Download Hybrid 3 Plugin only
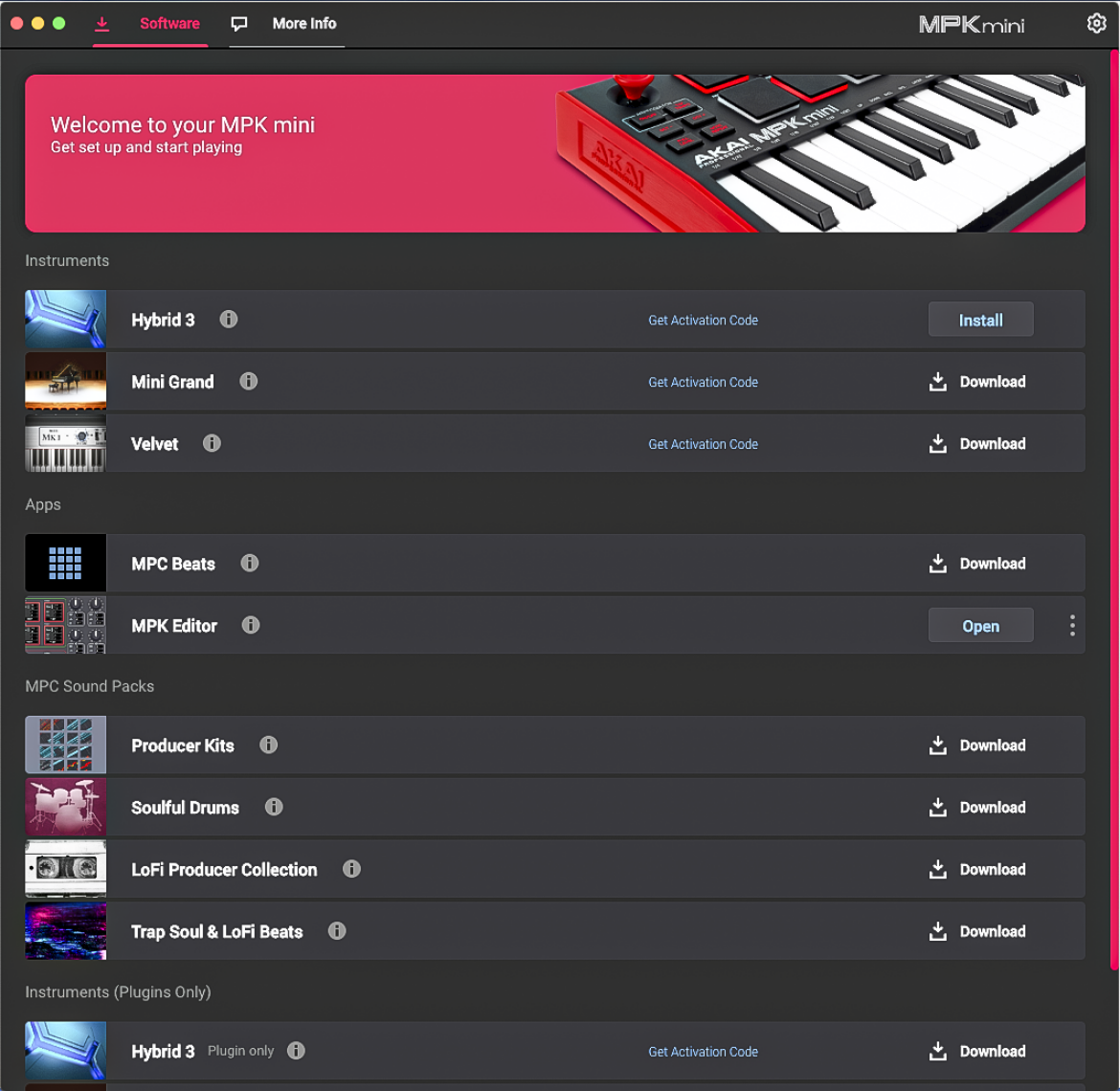The image size is (1120, 1091). [x=978, y=1051]
